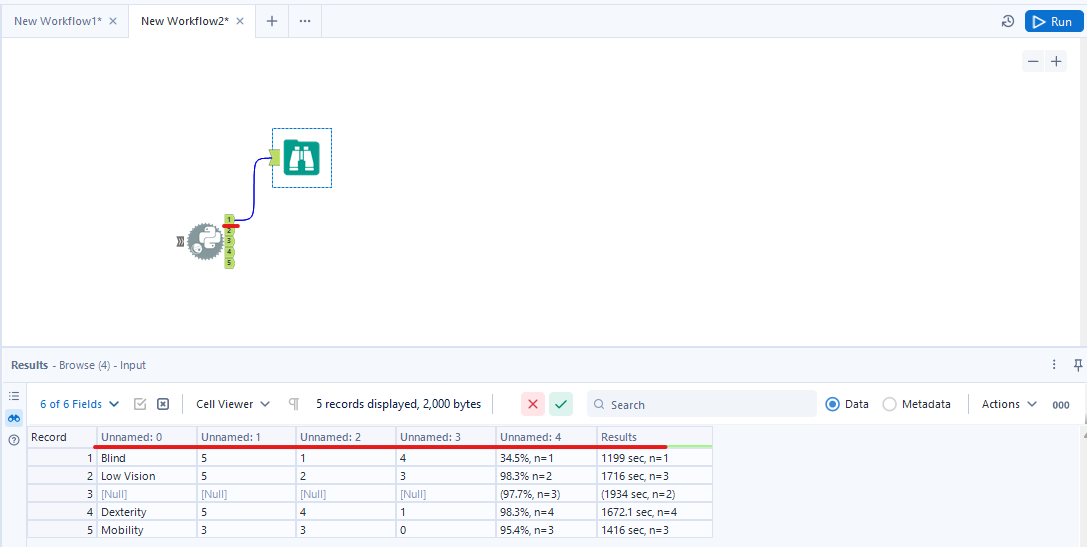1087x547 pixels.
Task: Select record number 5 row
Action: click(62, 530)
